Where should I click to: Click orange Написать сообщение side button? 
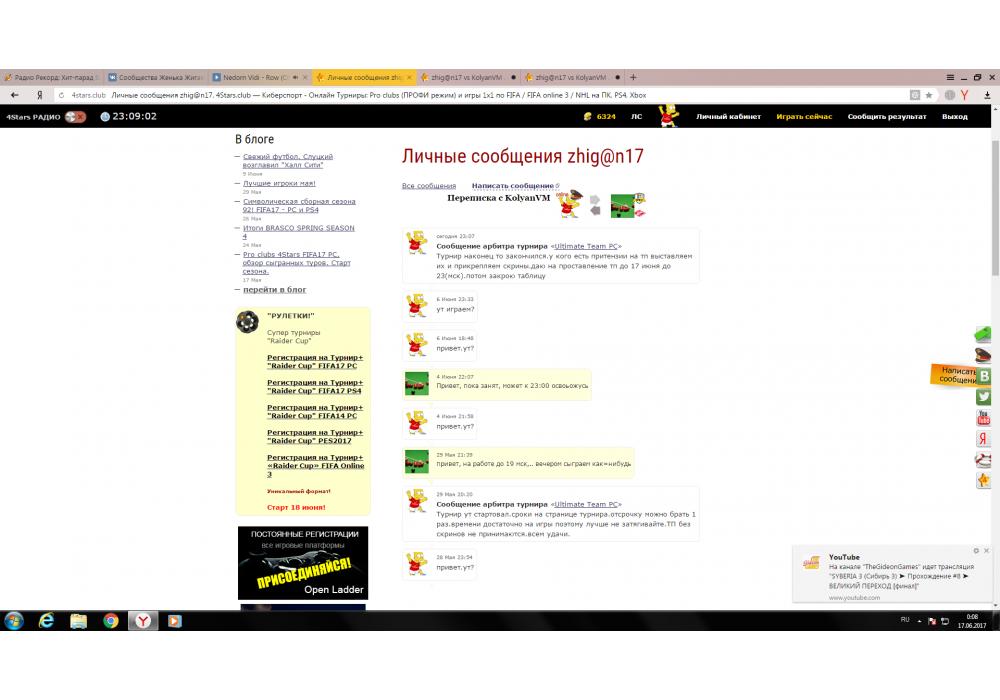click(x=954, y=375)
